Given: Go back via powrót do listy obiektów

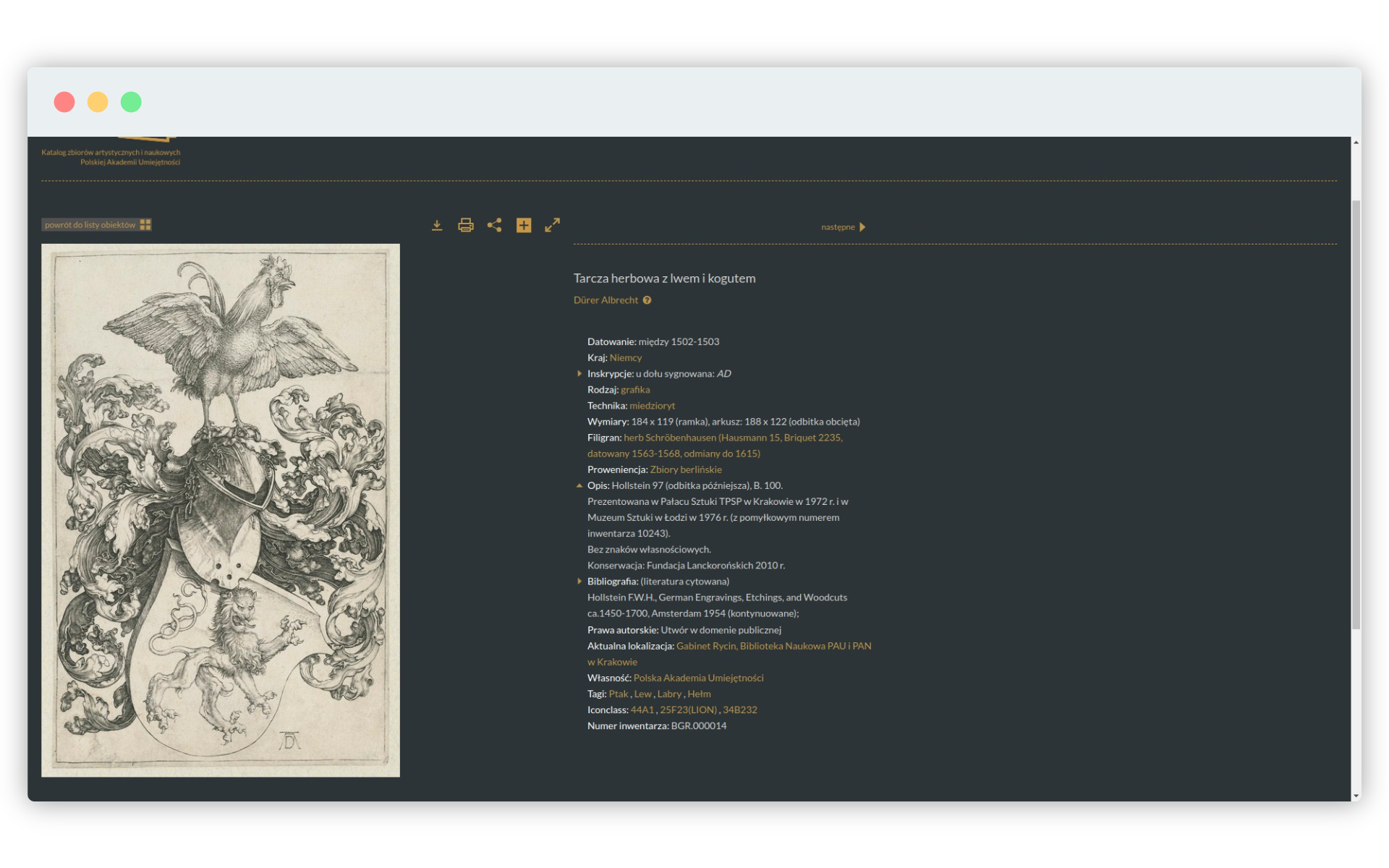Looking at the screenshot, I should [x=96, y=225].
